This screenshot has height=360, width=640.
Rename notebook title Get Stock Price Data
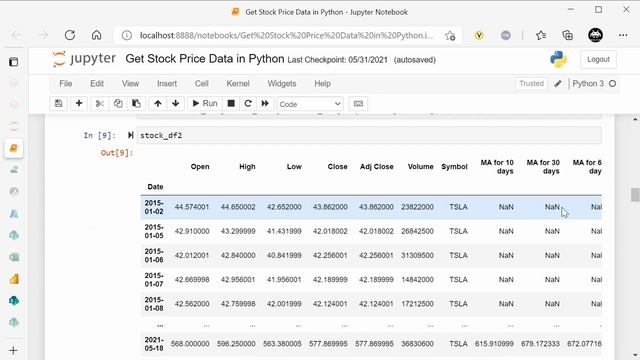point(204,59)
